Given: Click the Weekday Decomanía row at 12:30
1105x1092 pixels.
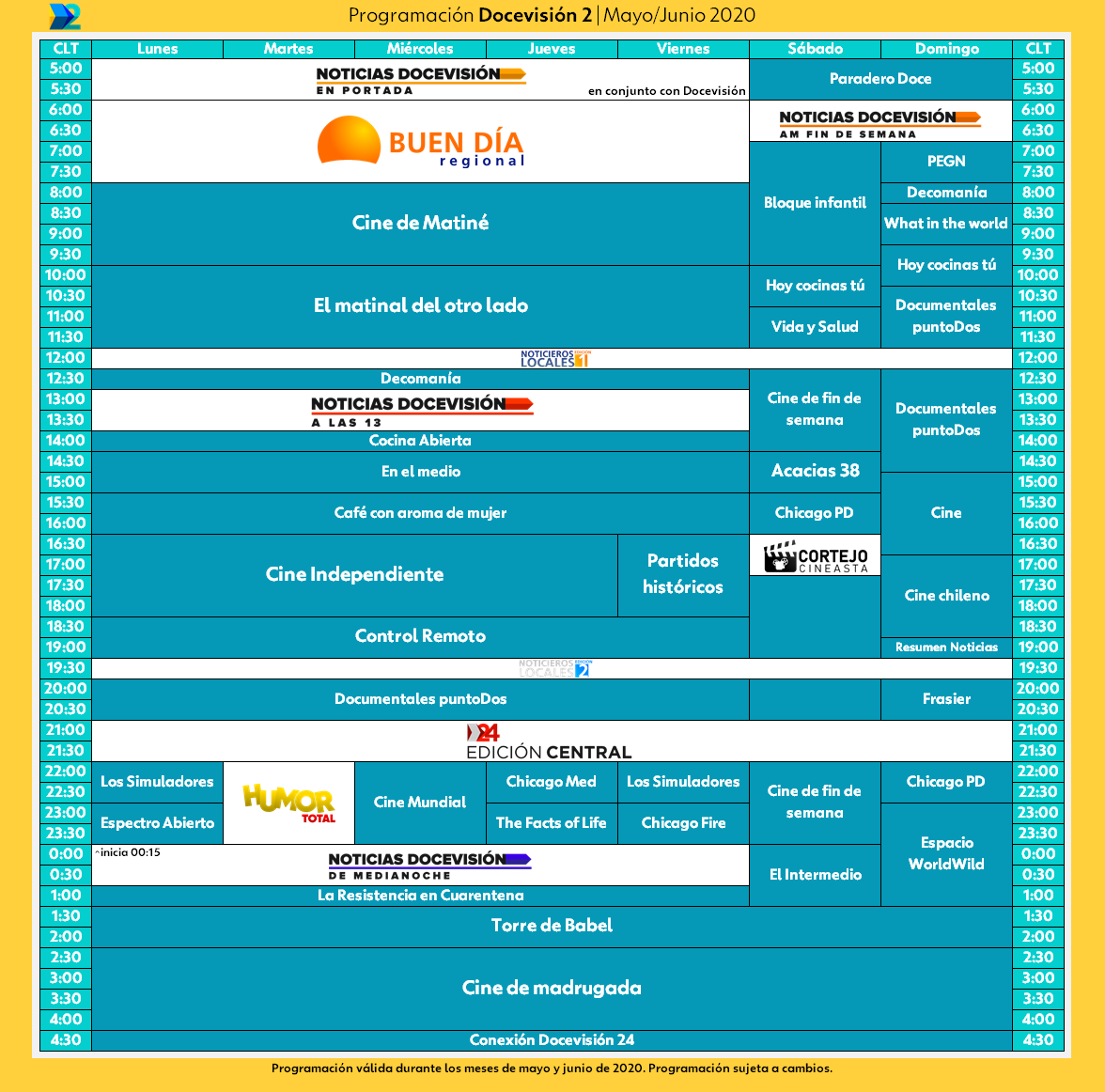Looking at the screenshot, I should pos(421,380).
